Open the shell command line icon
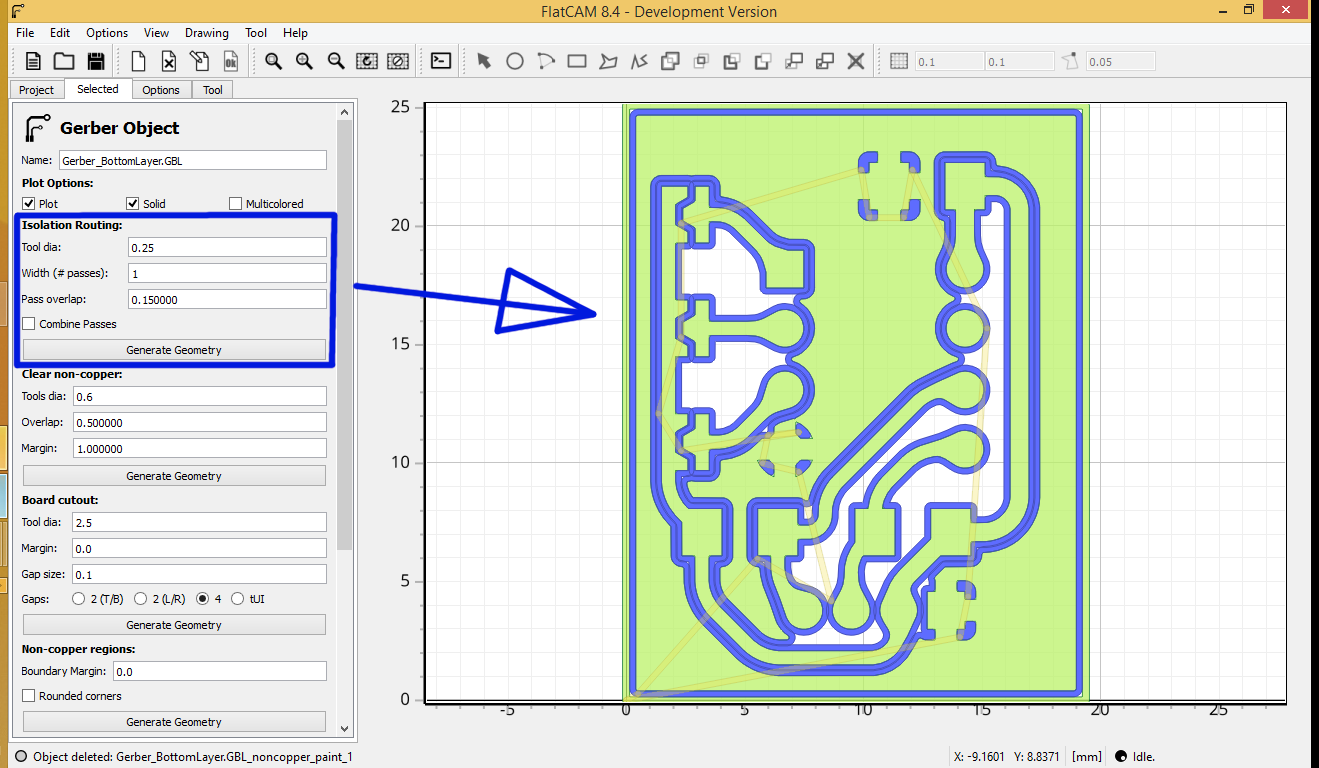The image size is (1319, 768). [x=441, y=61]
